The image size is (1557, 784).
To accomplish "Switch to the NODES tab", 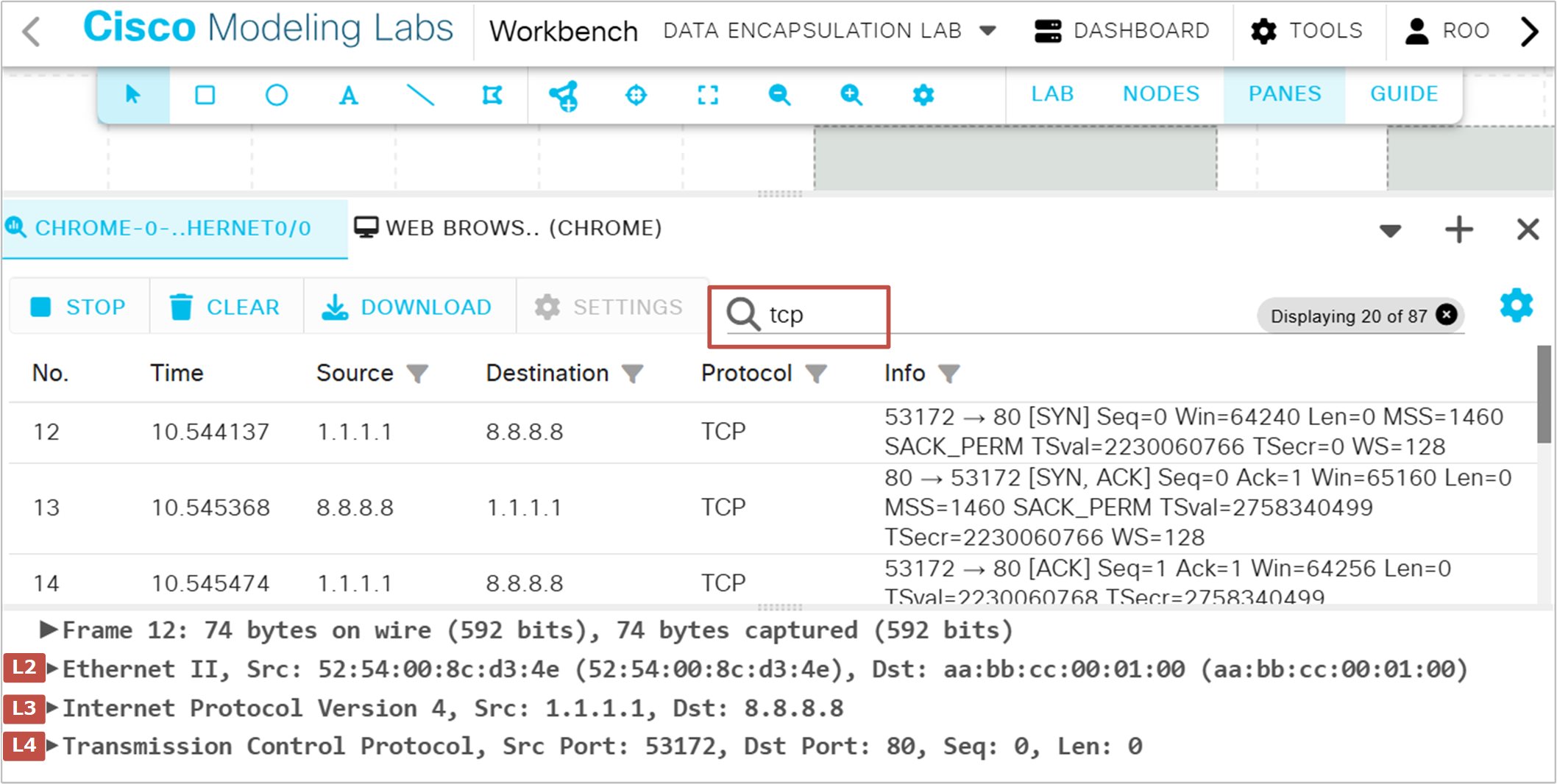I will point(1161,94).
